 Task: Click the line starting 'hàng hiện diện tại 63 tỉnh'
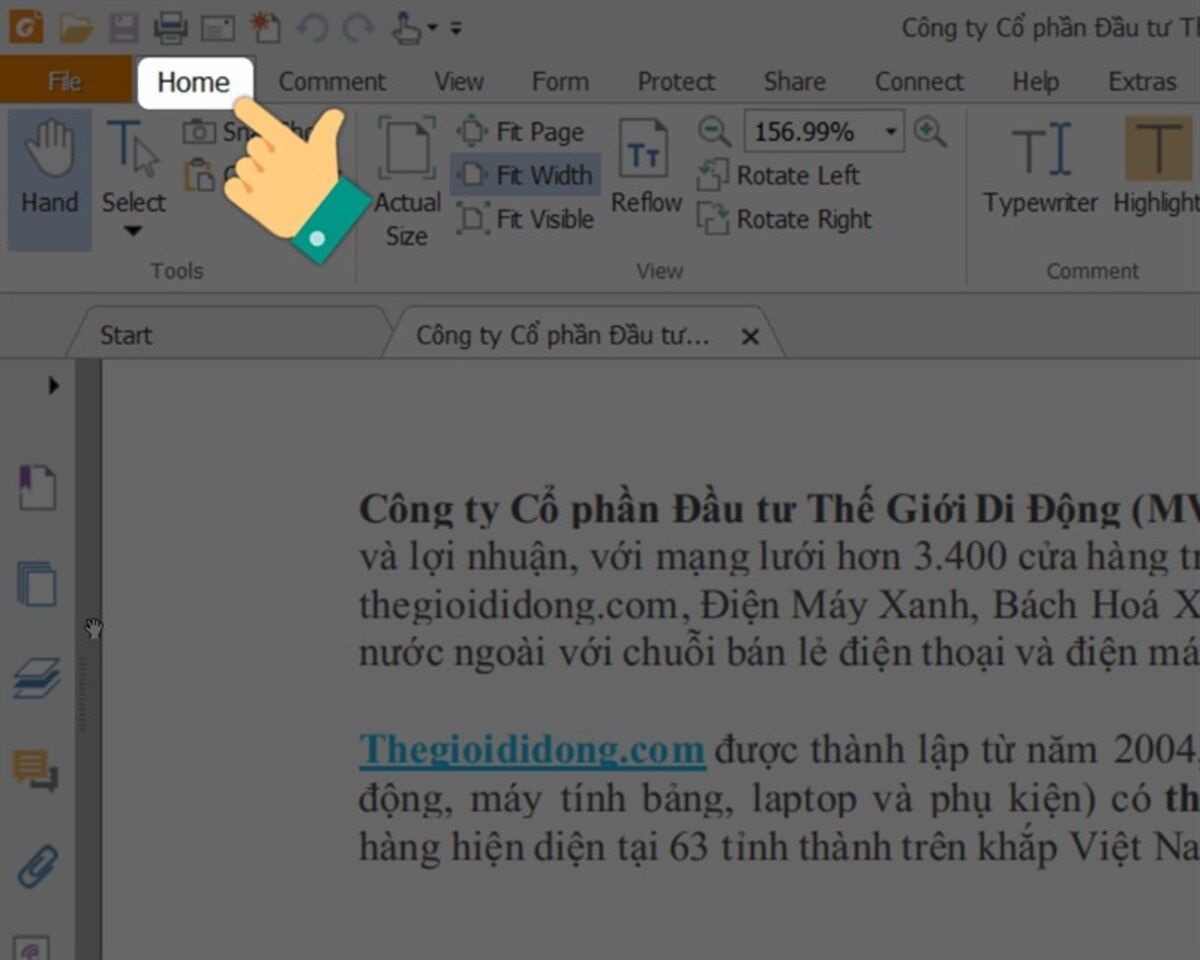click(779, 847)
